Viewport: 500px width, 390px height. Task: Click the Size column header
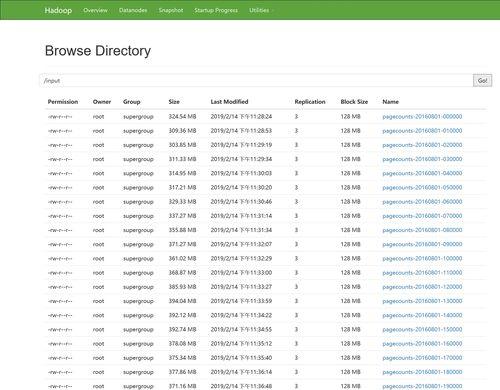pos(174,102)
